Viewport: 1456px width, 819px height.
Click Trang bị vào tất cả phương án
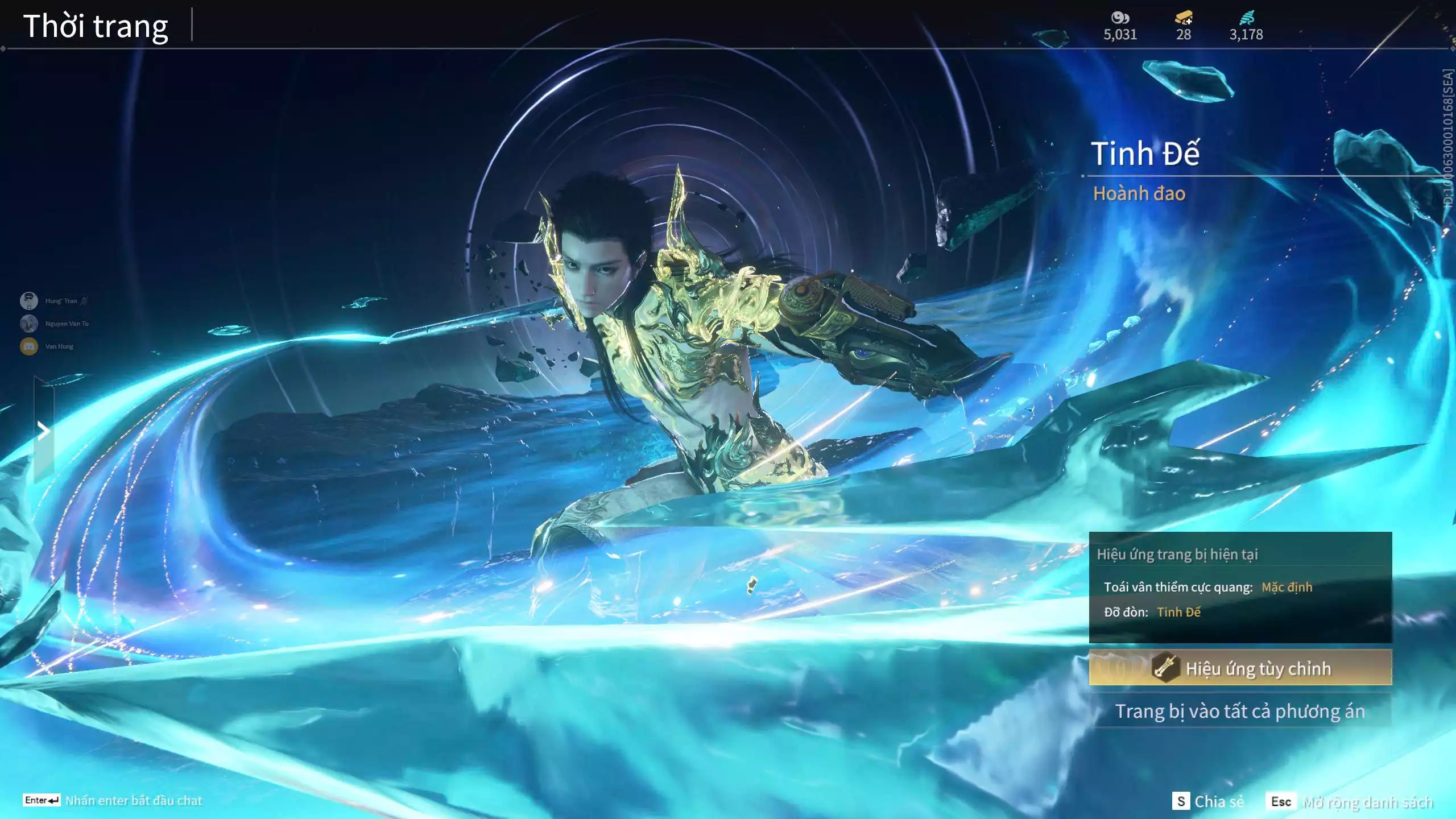1240,711
